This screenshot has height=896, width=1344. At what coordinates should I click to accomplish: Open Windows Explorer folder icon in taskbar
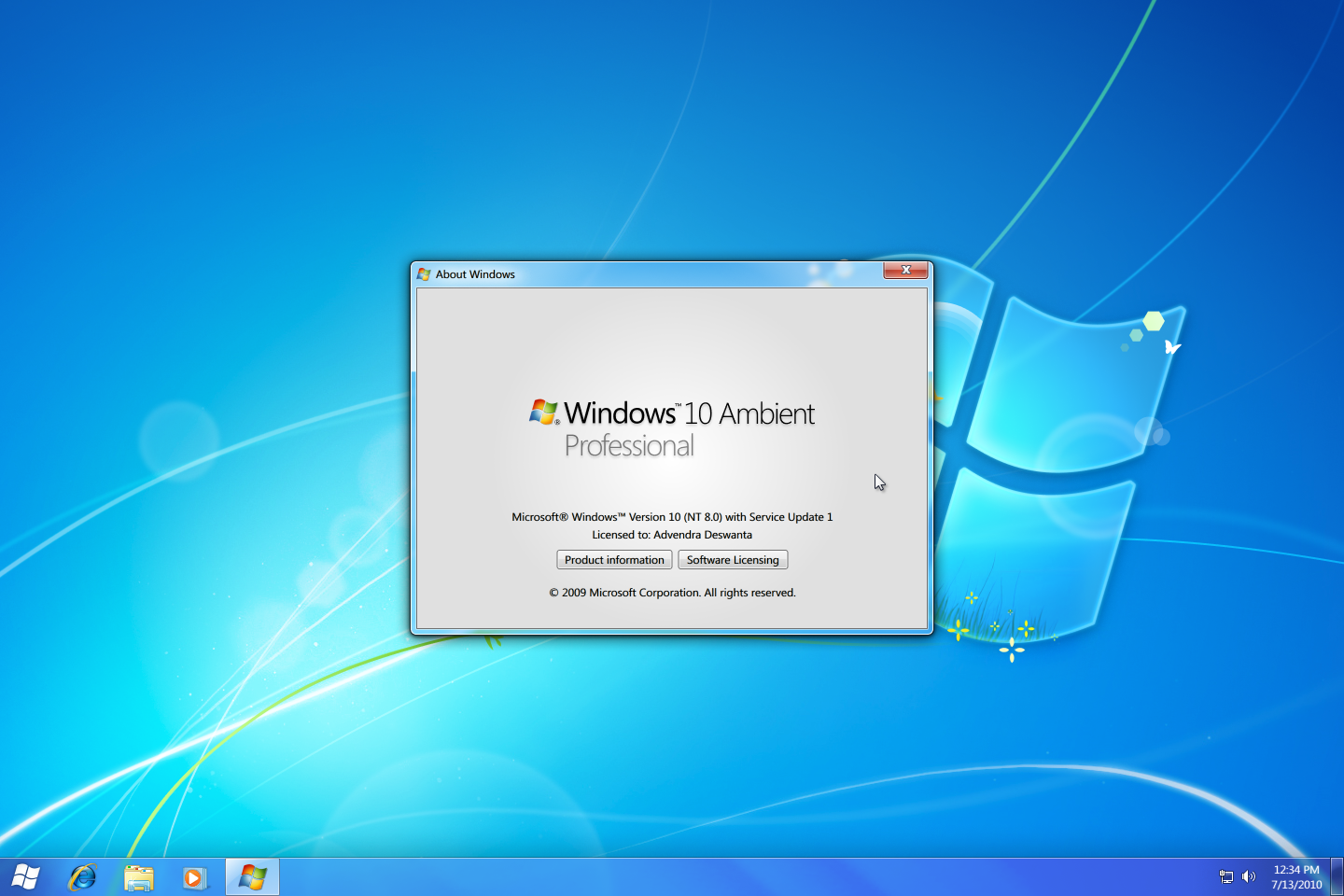pos(139,878)
